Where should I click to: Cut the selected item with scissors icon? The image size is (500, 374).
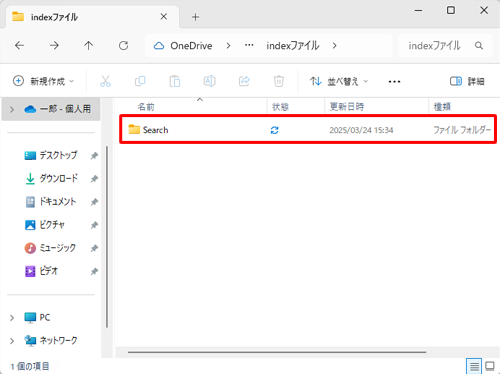pyautogui.click(x=105, y=81)
